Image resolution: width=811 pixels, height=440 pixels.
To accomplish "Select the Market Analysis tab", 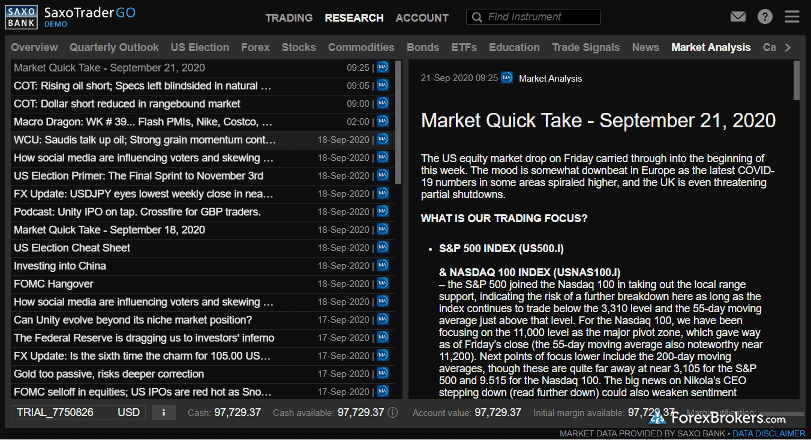I will click(711, 48).
